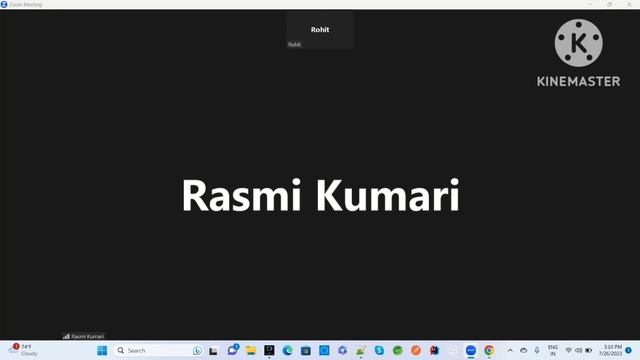Open Task View on the taskbar
Viewport: 640px width, 360px height.
point(213,351)
